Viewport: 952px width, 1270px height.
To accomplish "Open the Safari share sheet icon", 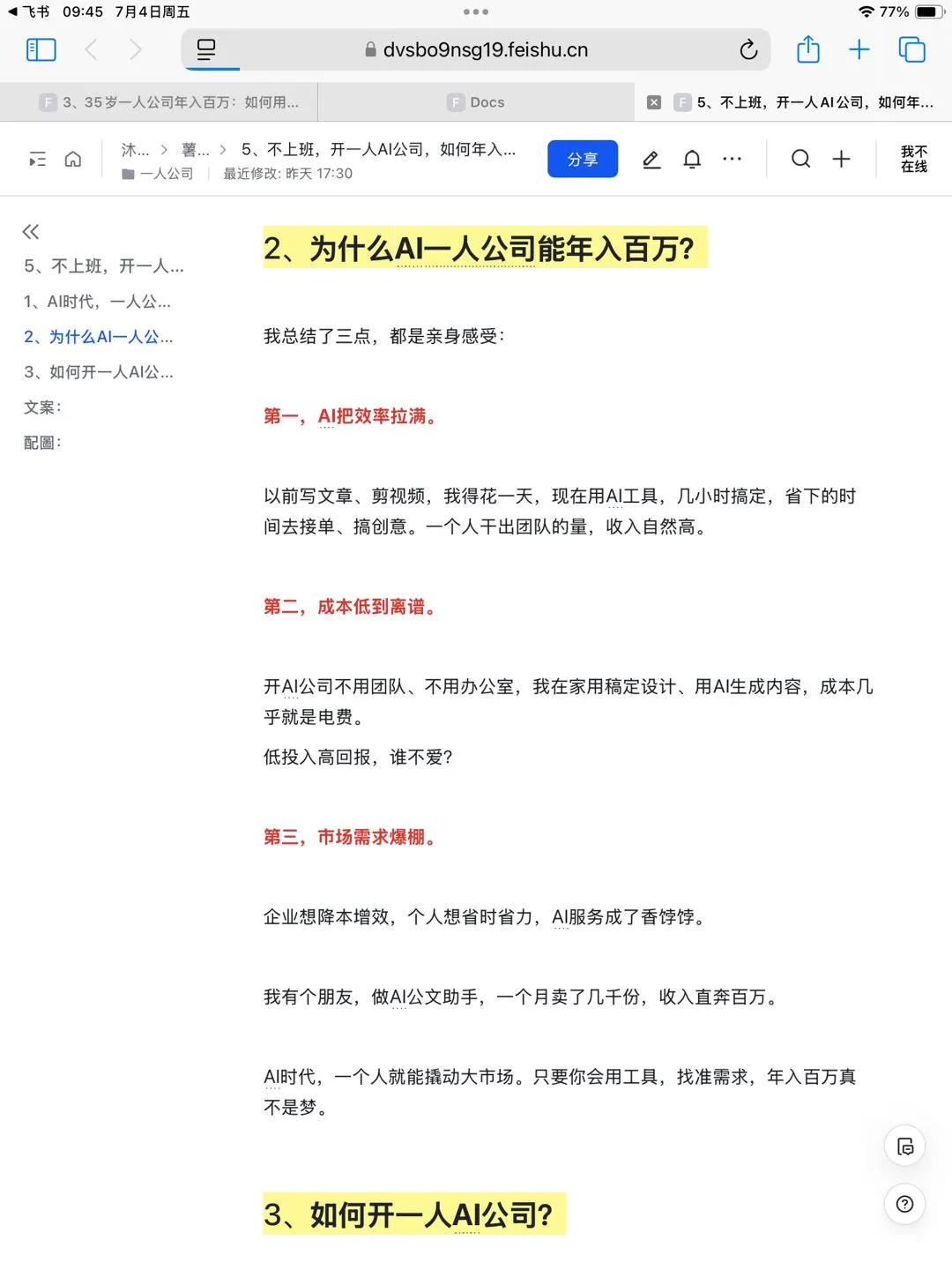I will click(x=807, y=49).
